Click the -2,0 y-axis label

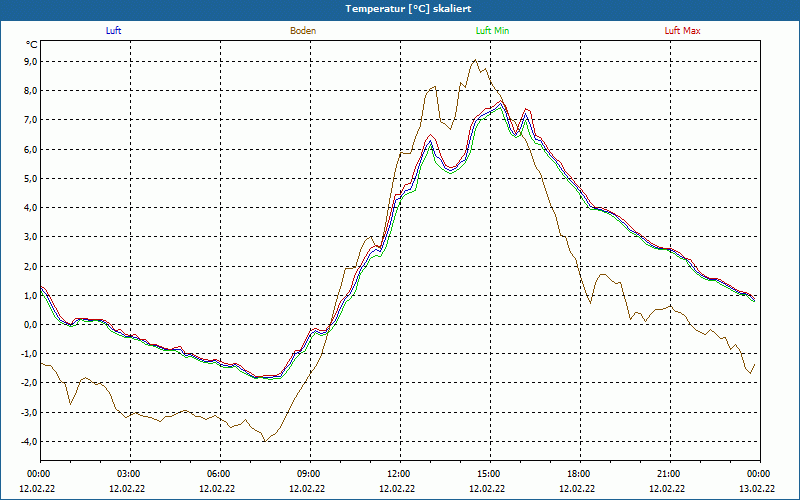click(29, 383)
